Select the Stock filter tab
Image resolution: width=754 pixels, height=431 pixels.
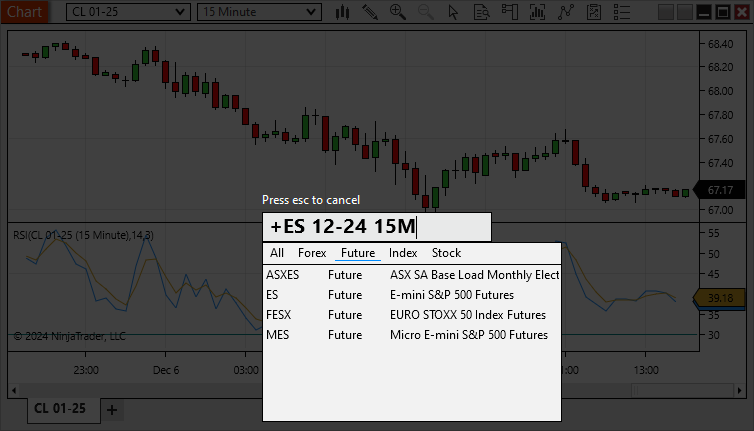(x=446, y=253)
